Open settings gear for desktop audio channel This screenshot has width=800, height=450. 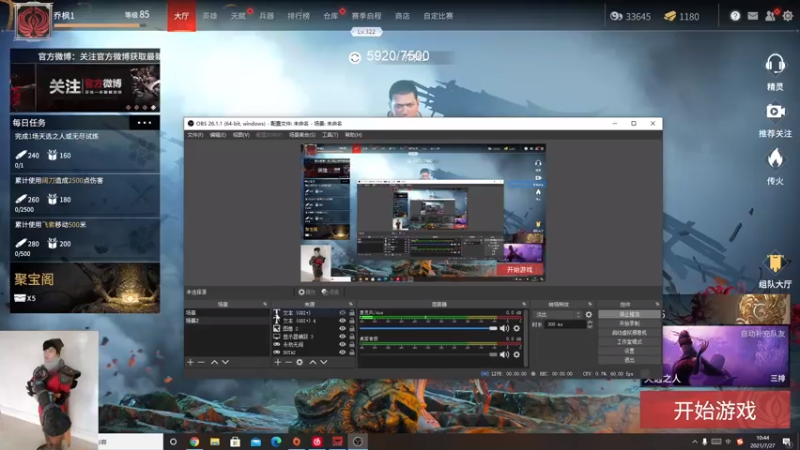coord(516,354)
